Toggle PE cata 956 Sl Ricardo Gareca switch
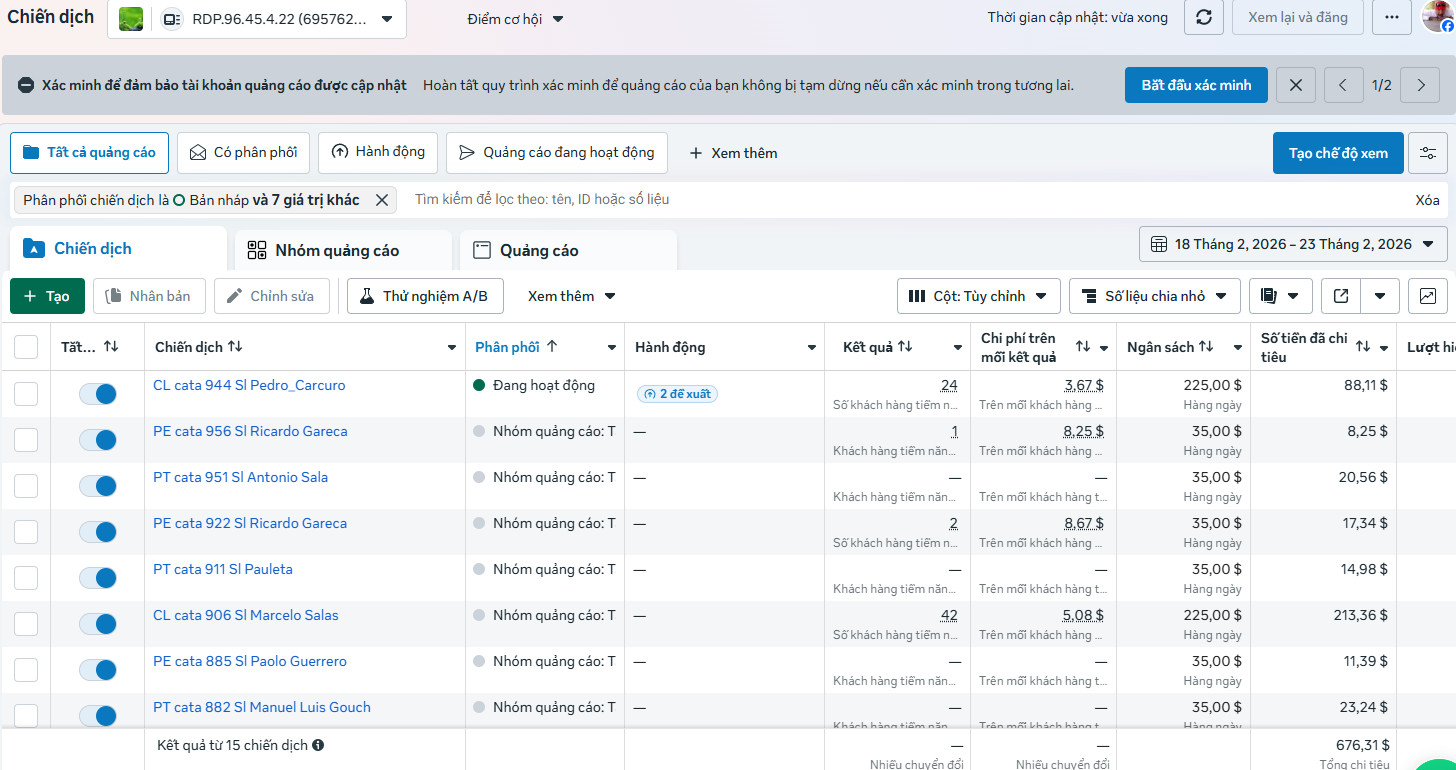The height and width of the screenshot is (770, 1456). (x=98, y=440)
